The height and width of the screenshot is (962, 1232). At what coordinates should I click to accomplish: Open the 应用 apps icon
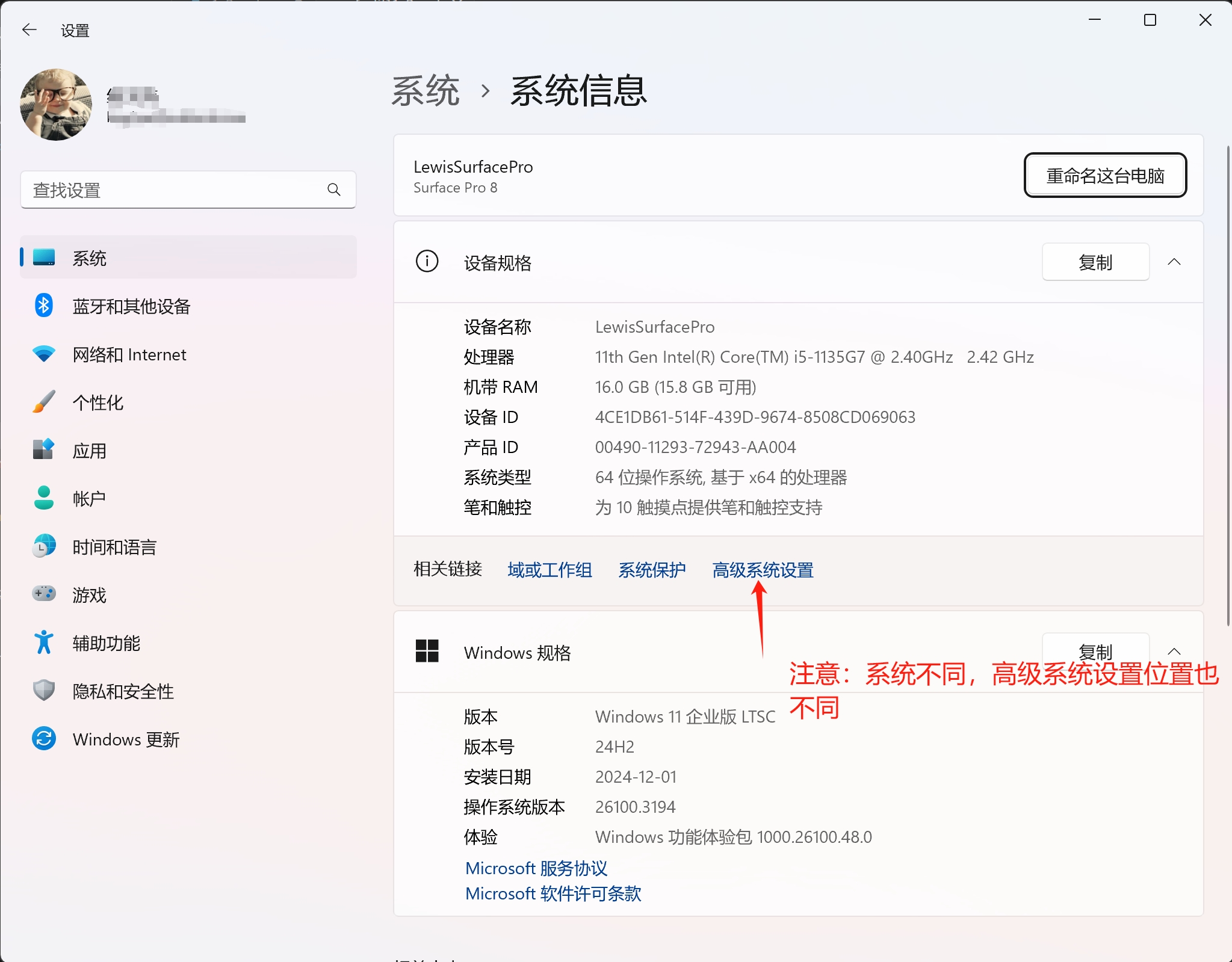[x=44, y=449]
